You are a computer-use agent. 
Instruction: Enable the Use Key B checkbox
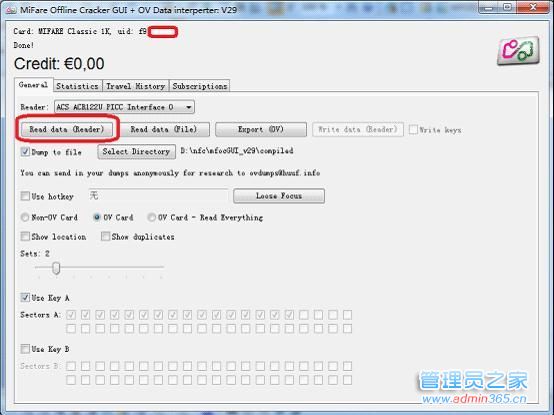coord(25,349)
